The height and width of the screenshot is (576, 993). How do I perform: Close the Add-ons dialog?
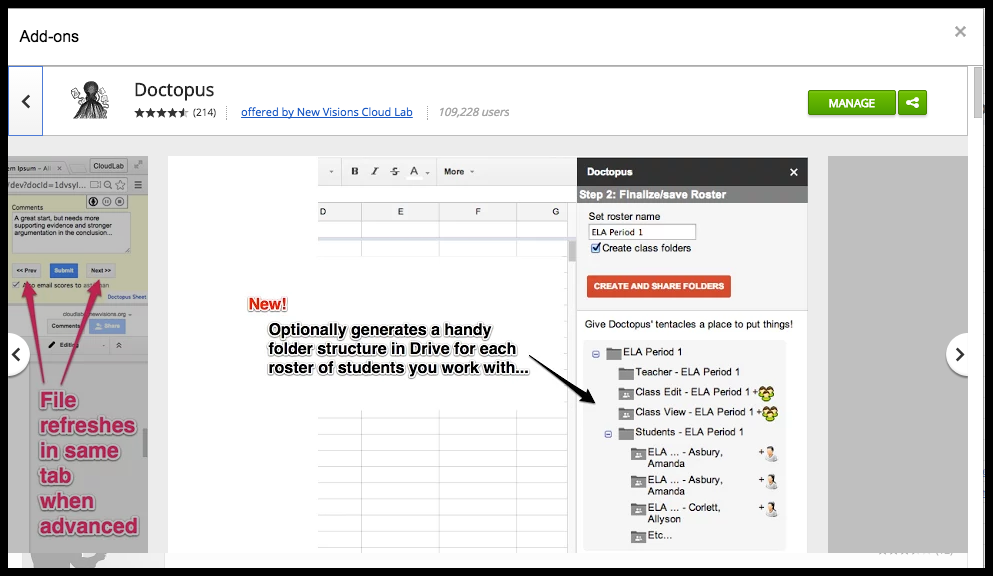click(x=960, y=32)
